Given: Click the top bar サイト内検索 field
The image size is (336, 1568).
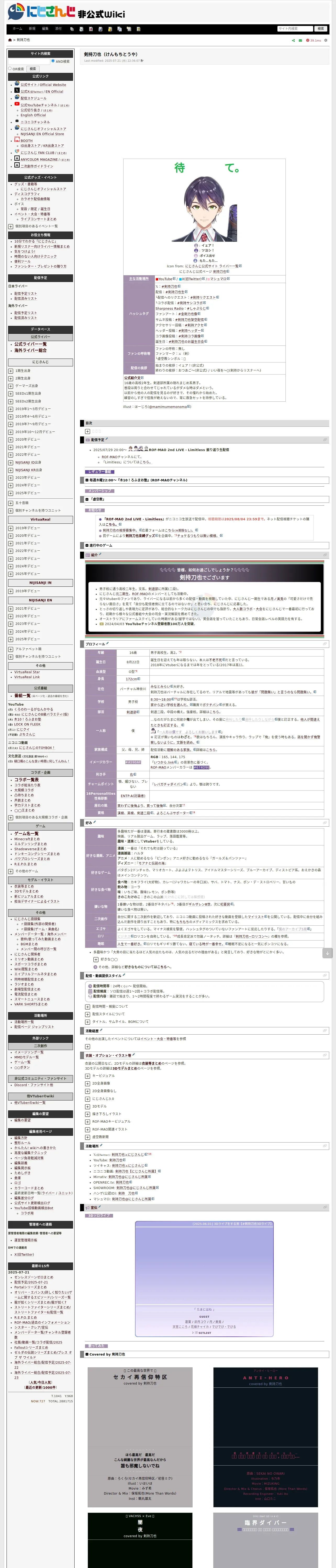Looking at the screenshot, I should click(295, 28).
